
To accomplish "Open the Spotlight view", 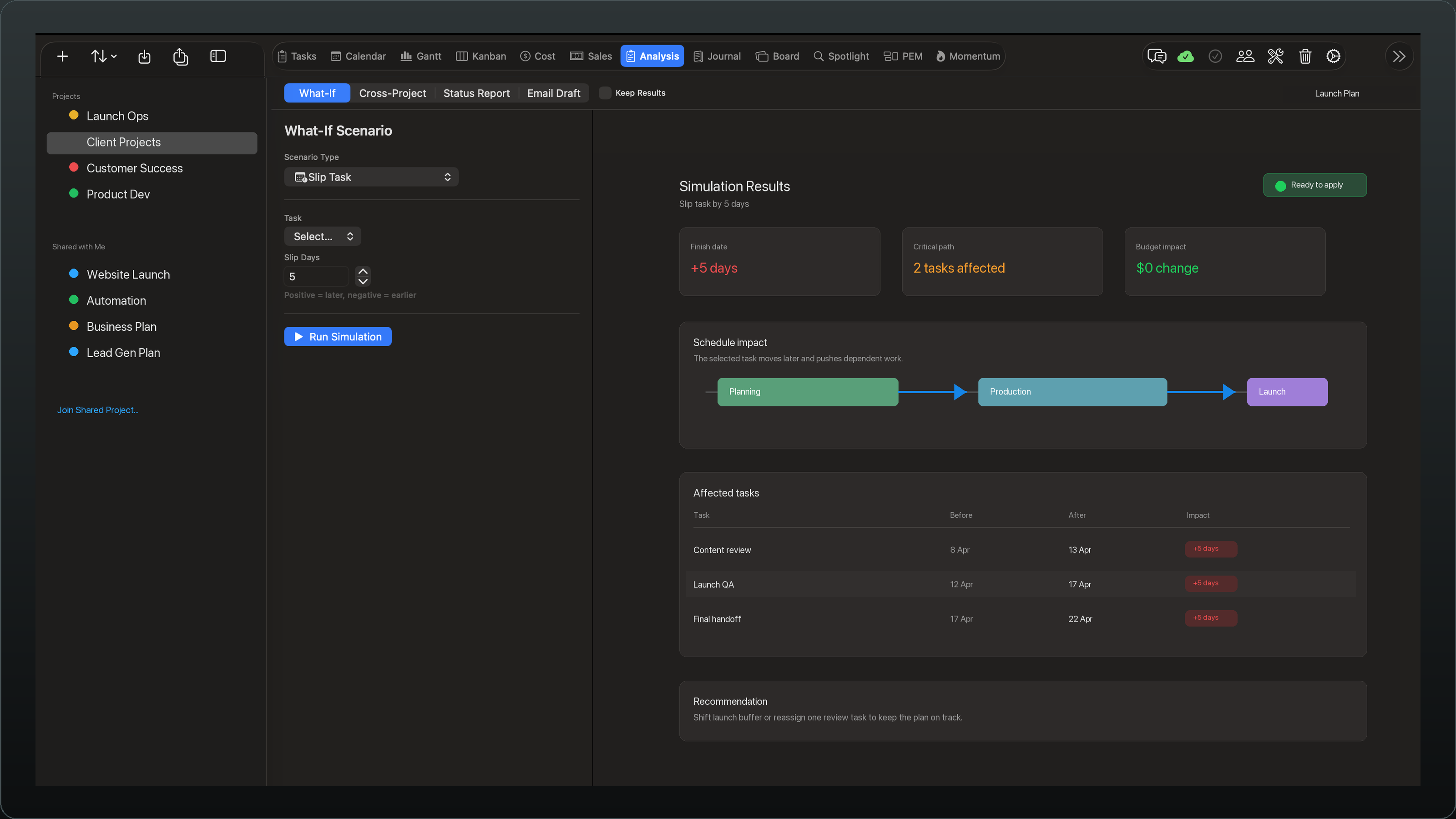I will point(841,56).
